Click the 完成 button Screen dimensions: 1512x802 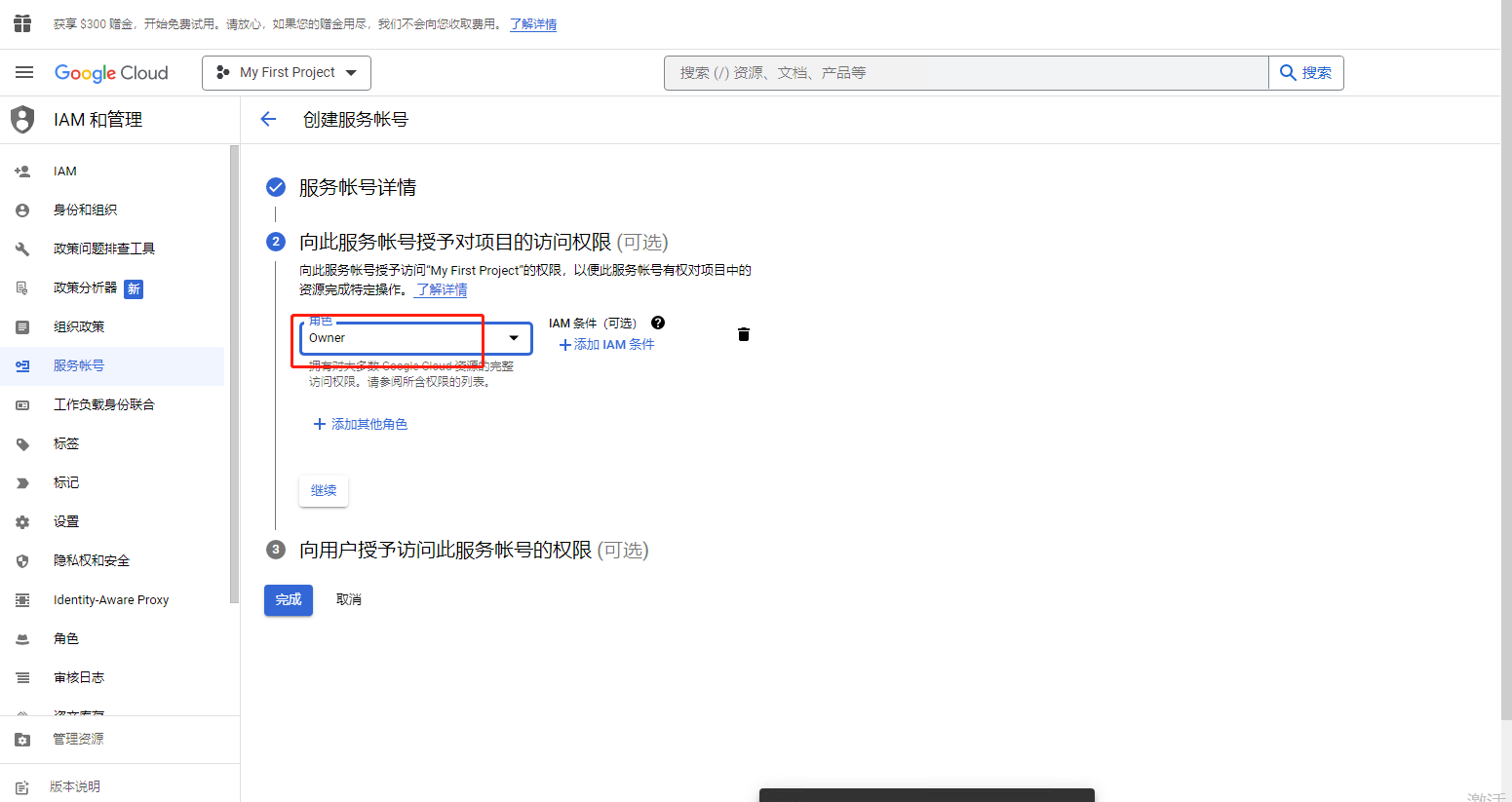pos(289,599)
